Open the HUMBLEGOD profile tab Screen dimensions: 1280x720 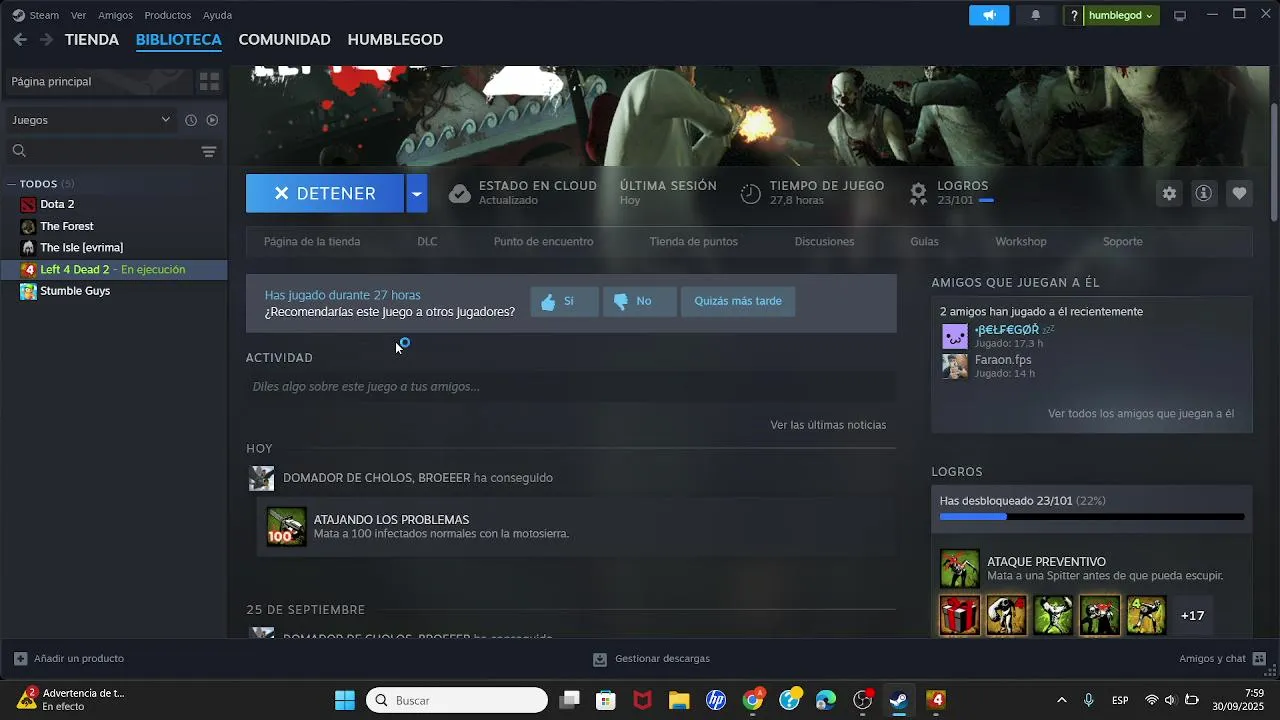395,40
